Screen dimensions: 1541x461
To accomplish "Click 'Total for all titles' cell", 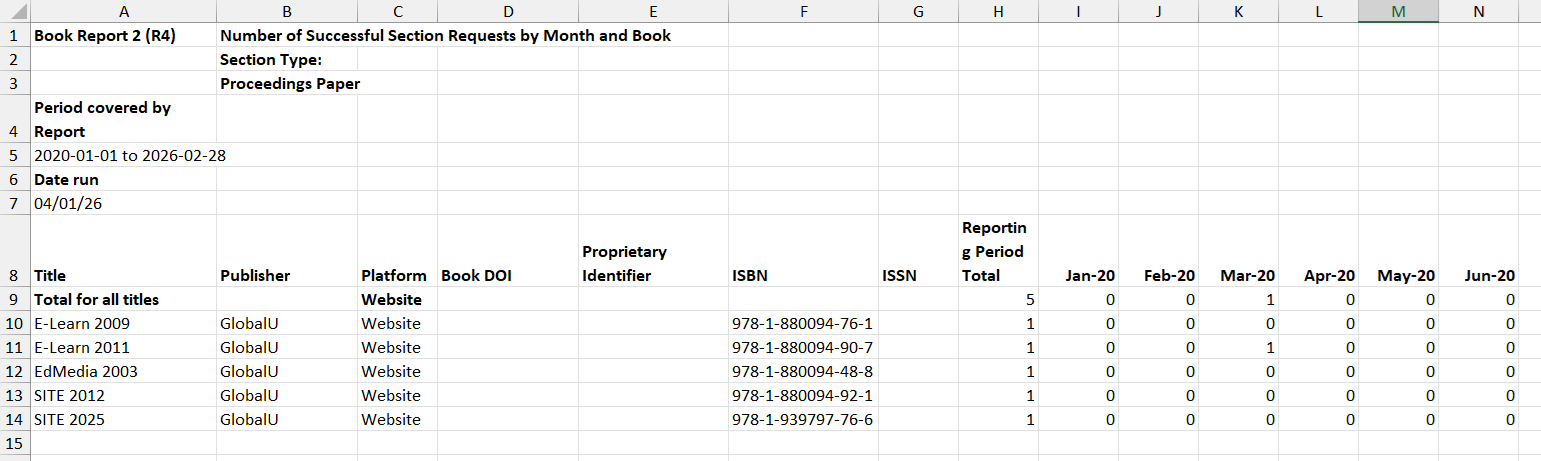I will (123, 299).
